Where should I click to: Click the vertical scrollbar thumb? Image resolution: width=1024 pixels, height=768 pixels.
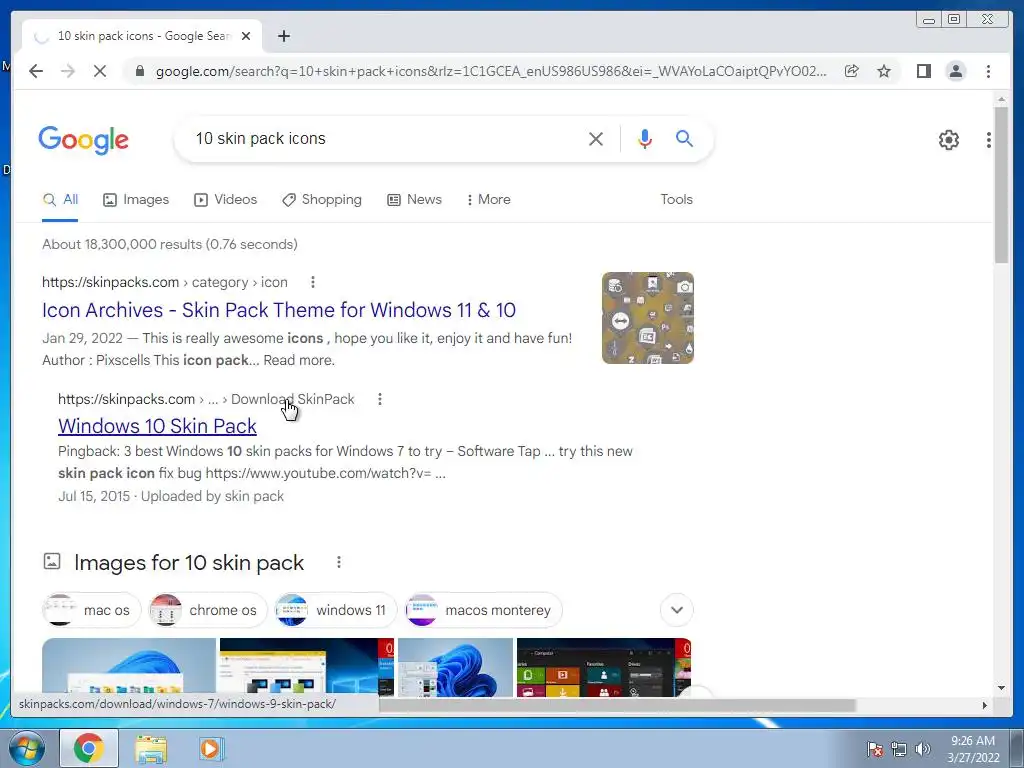coord(1001,185)
